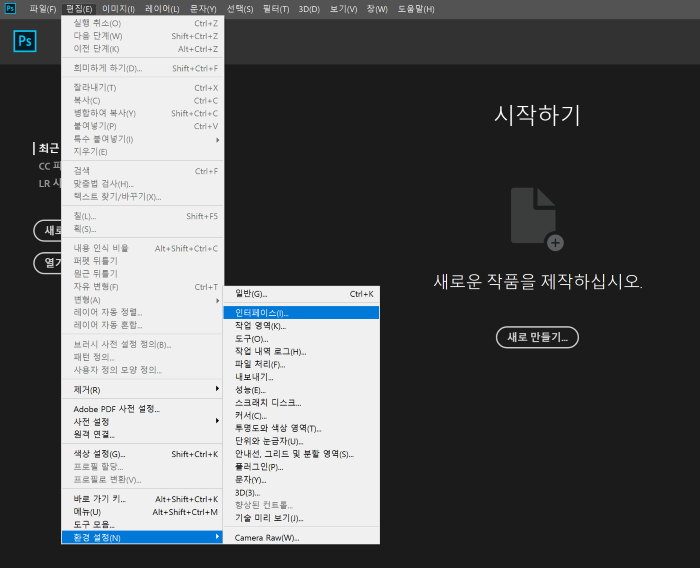The image size is (700, 568).
Task: Click the new document icon with plus
Action: (537, 219)
